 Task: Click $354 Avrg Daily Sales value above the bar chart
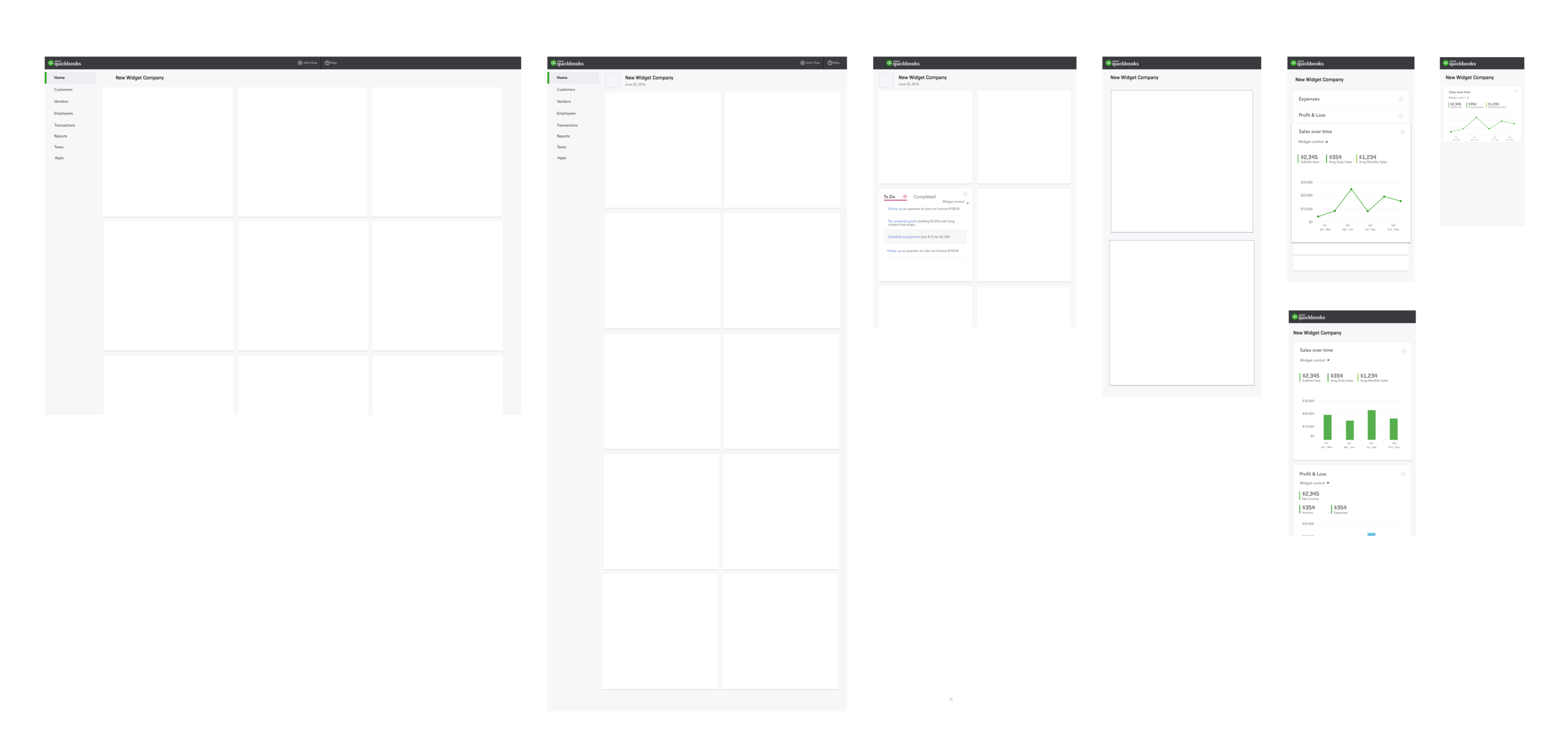click(x=1337, y=376)
